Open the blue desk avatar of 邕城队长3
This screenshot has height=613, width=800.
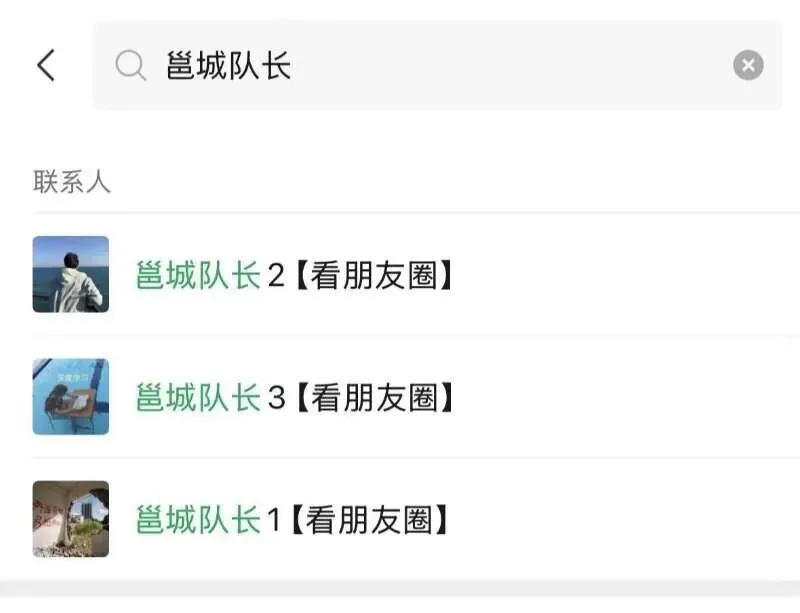tap(71, 397)
